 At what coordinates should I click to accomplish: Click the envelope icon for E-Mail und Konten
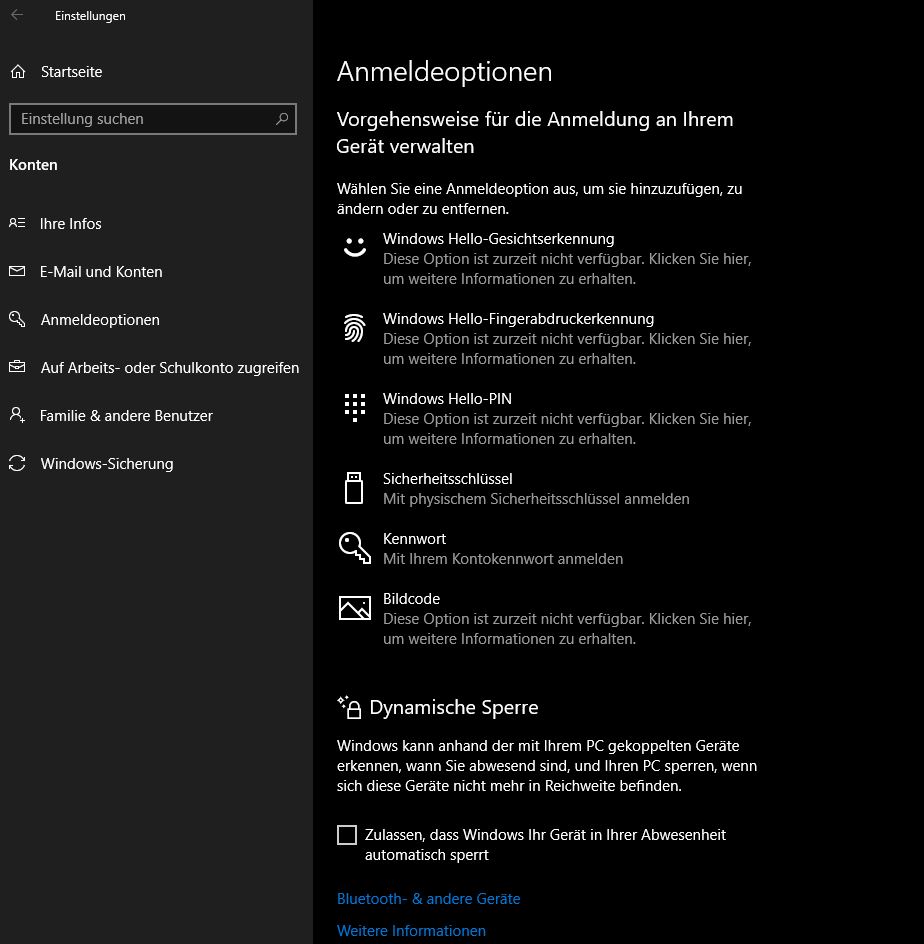point(17,272)
